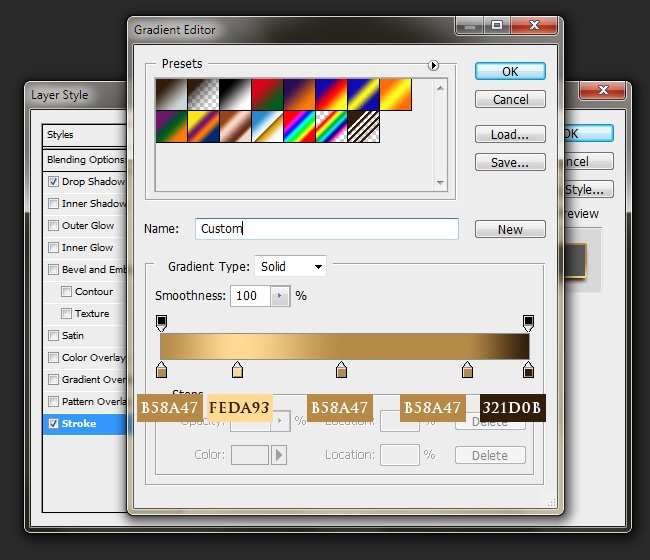Enable the Outer Glow checkbox

pyautogui.click(x=53, y=225)
